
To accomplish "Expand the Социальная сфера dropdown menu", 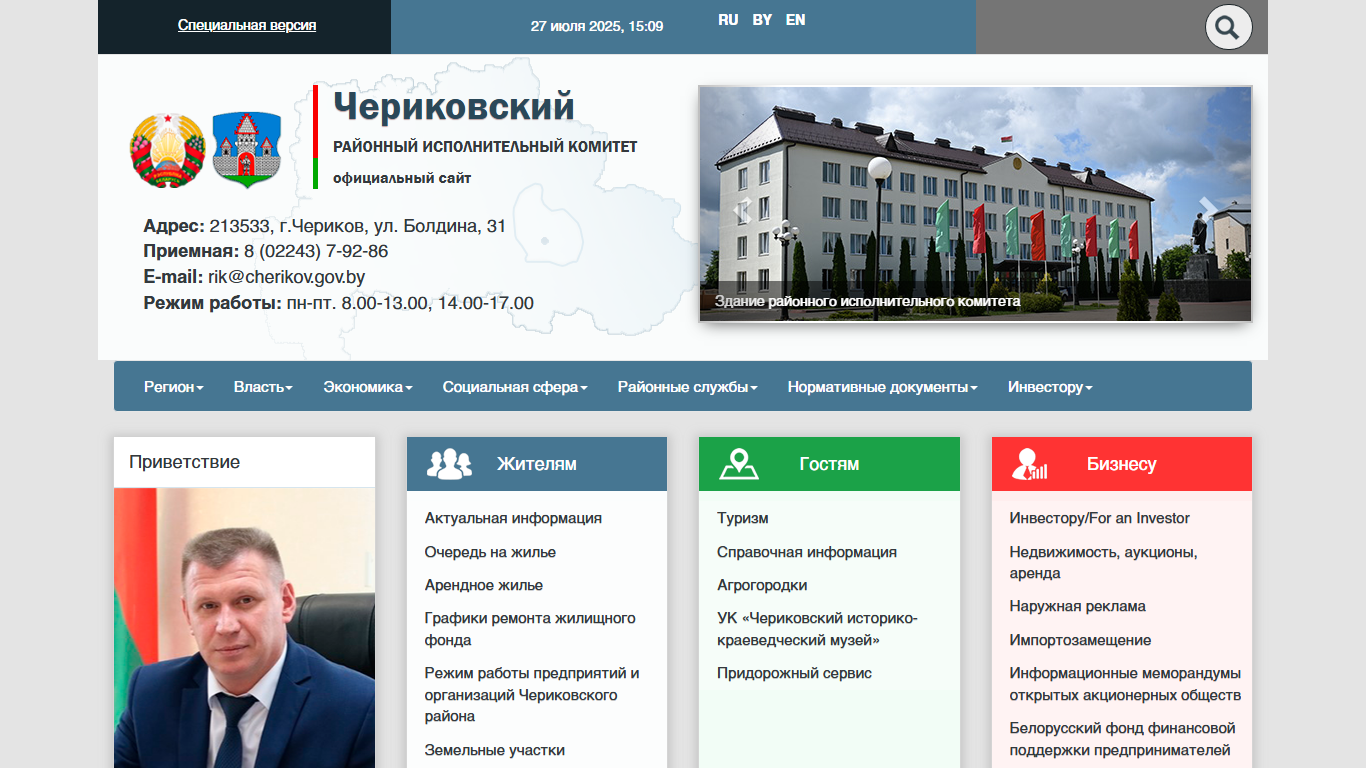I will 515,387.
